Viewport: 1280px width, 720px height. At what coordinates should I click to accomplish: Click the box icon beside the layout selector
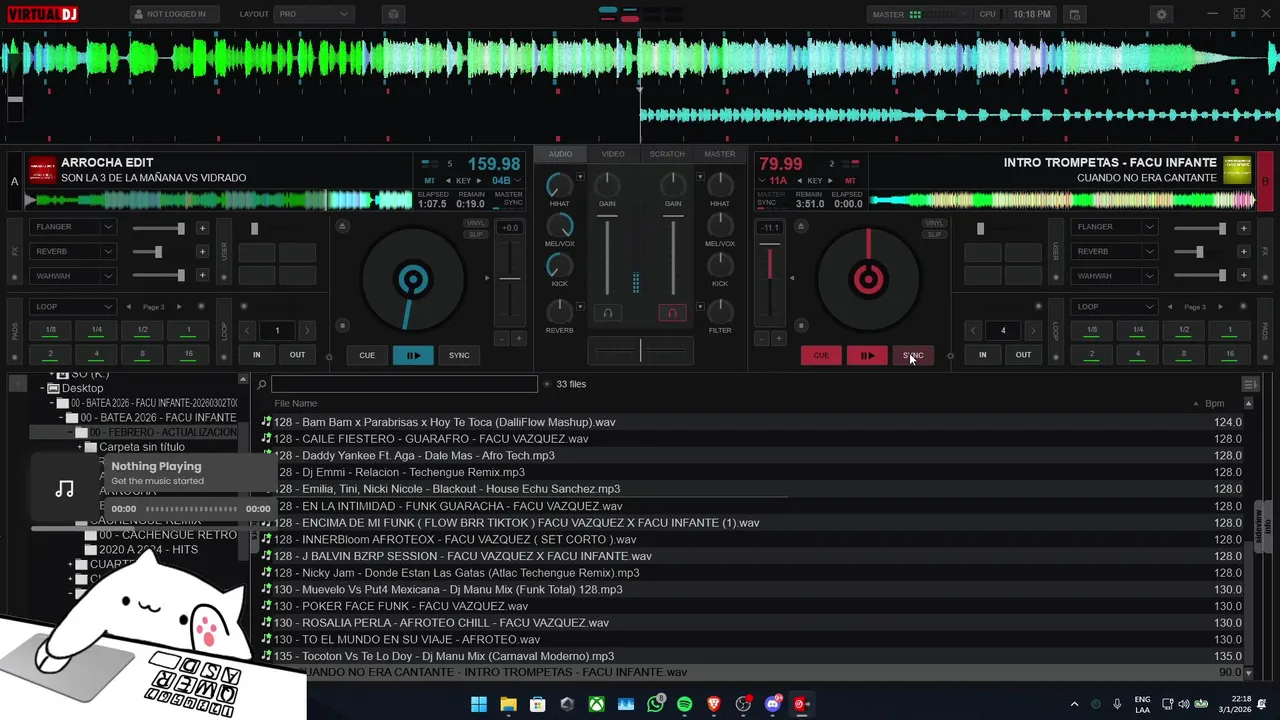[x=393, y=14]
